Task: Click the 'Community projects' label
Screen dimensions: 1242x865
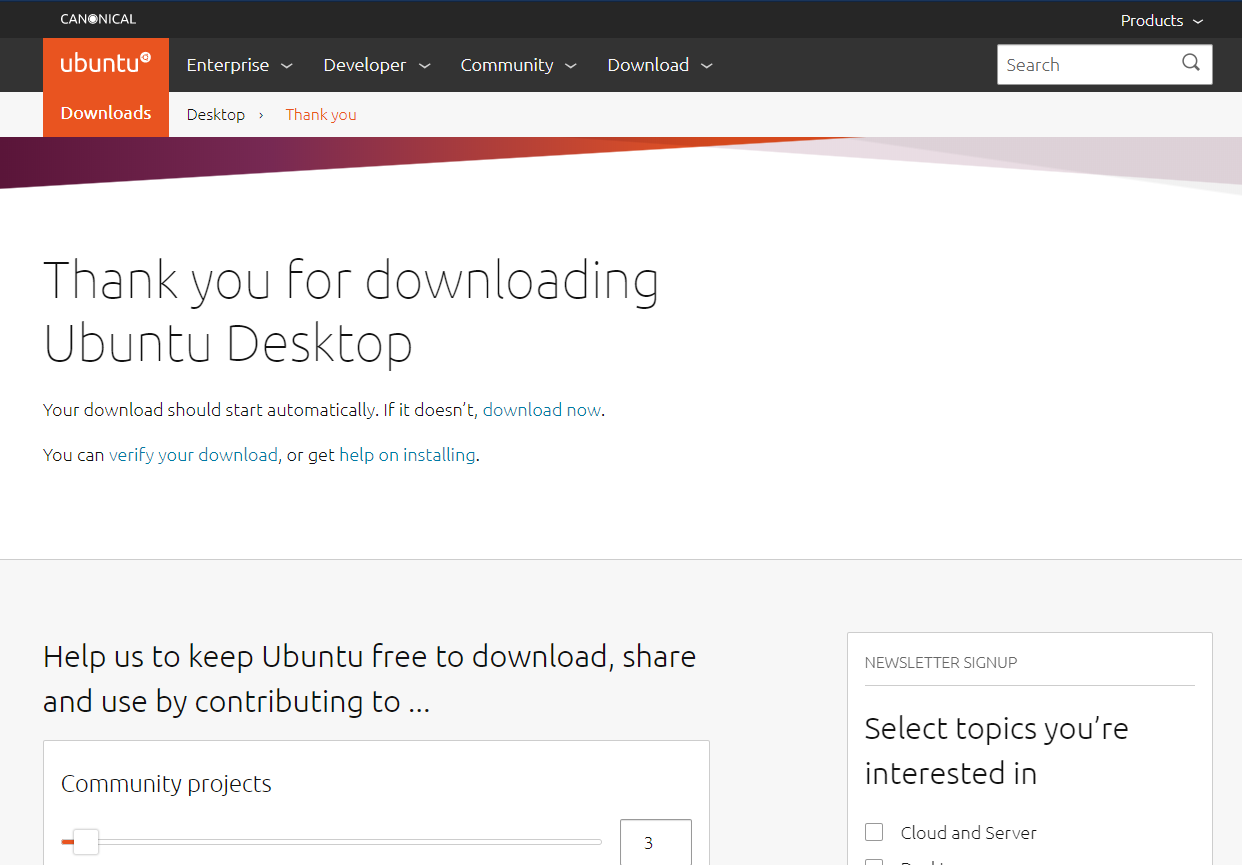Action: [166, 784]
